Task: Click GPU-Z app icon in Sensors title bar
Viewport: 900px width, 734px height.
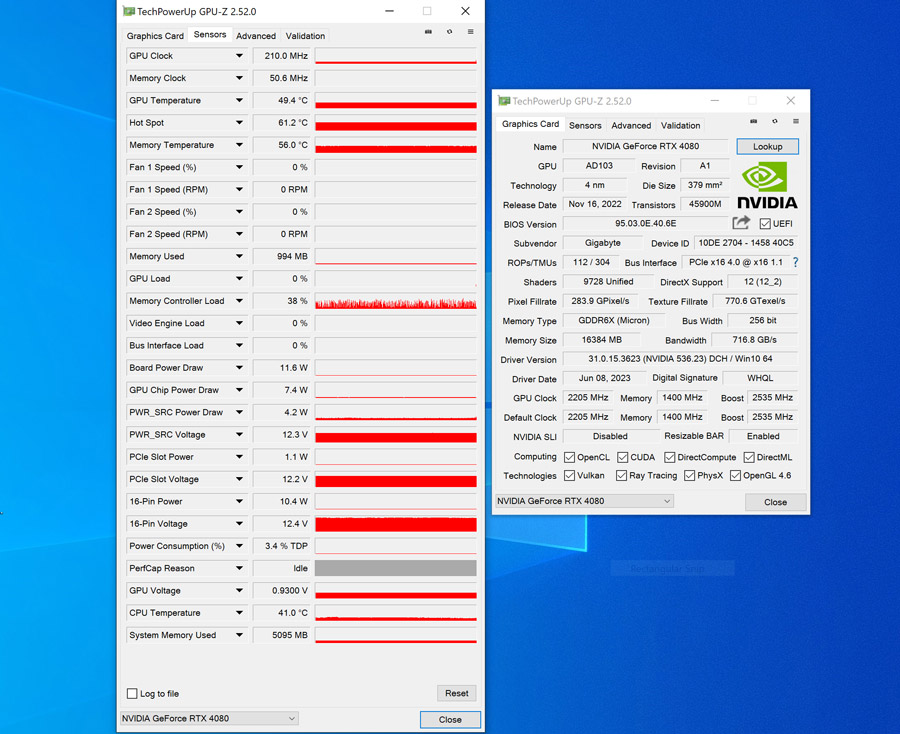Action: coord(129,11)
